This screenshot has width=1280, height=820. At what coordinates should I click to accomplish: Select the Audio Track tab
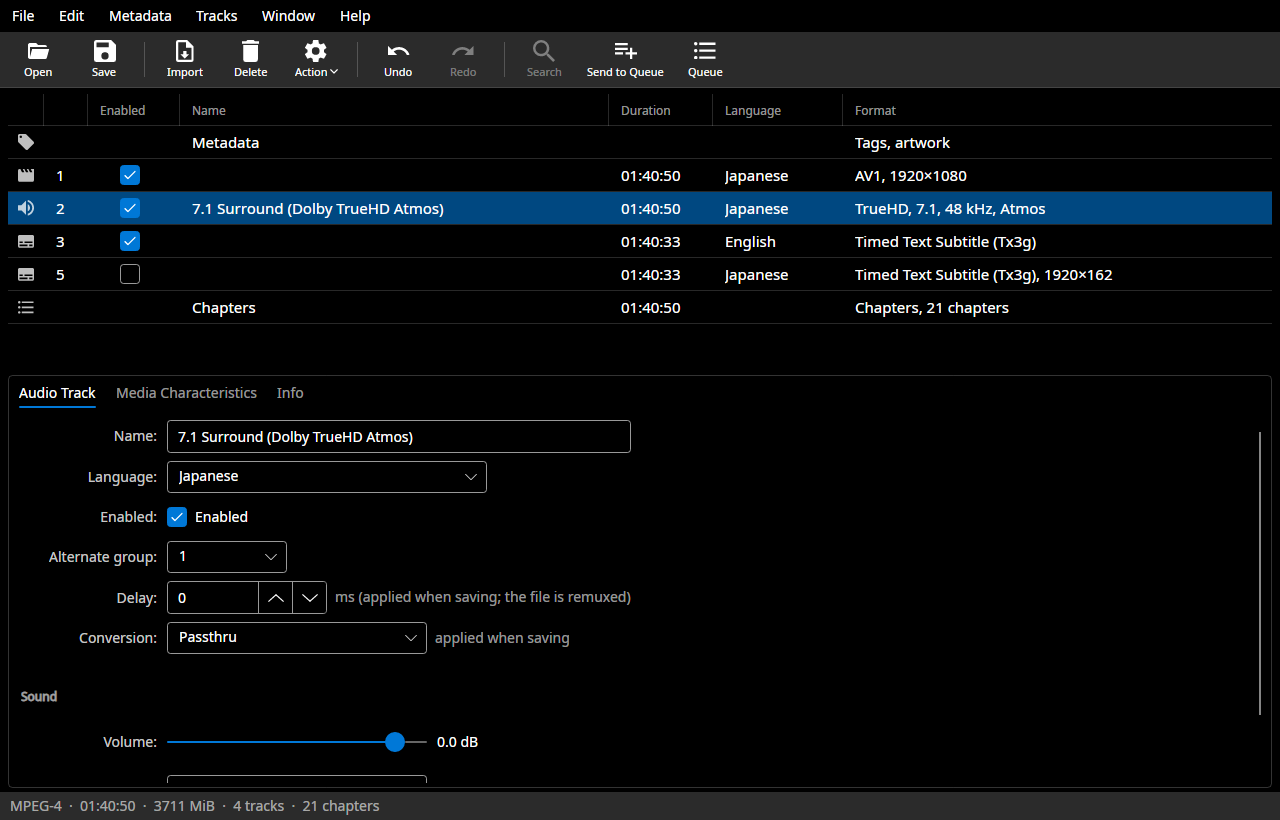57,393
